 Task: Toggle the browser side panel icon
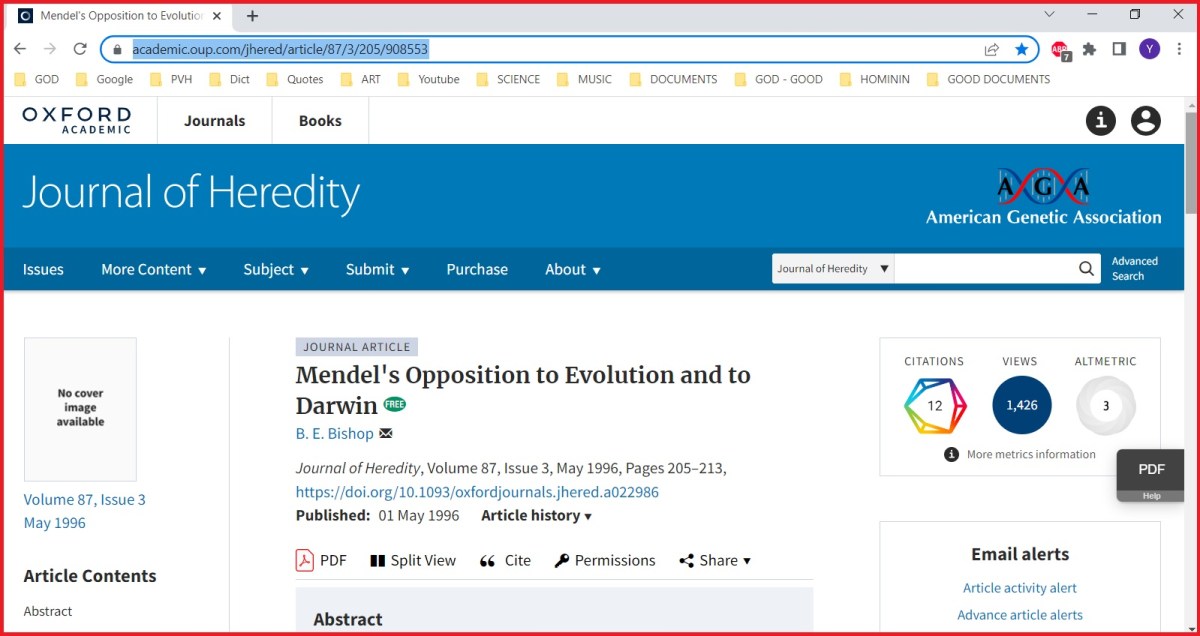click(1119, 49)
